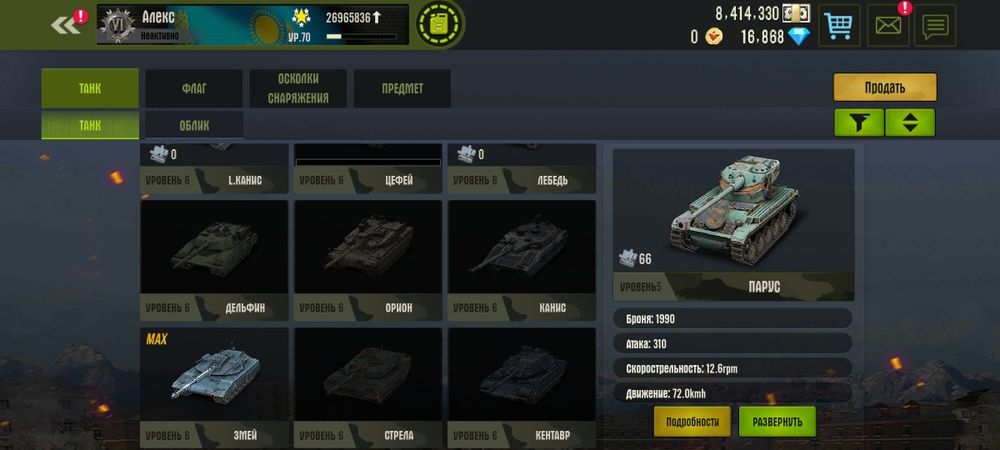The width and height of the screenshot is (1000, 450).
Task: Click the Продать sell button
Action: [x=885, y=87]
